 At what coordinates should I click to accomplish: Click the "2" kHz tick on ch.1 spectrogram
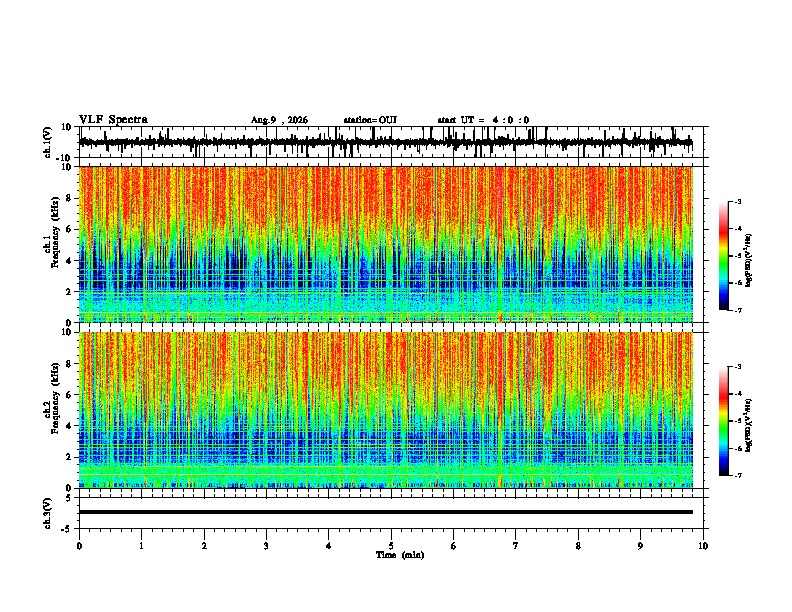click(70, 292)
